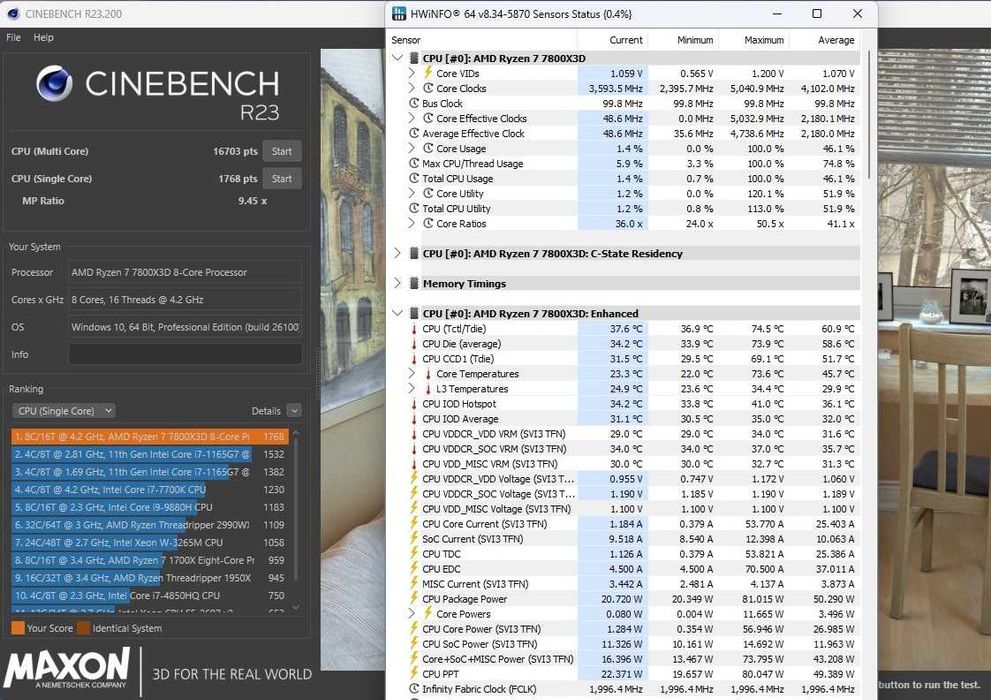991x700 pixels.
Task: Click the Cinebench app icon in title bar
Action: tap(13, 13)
